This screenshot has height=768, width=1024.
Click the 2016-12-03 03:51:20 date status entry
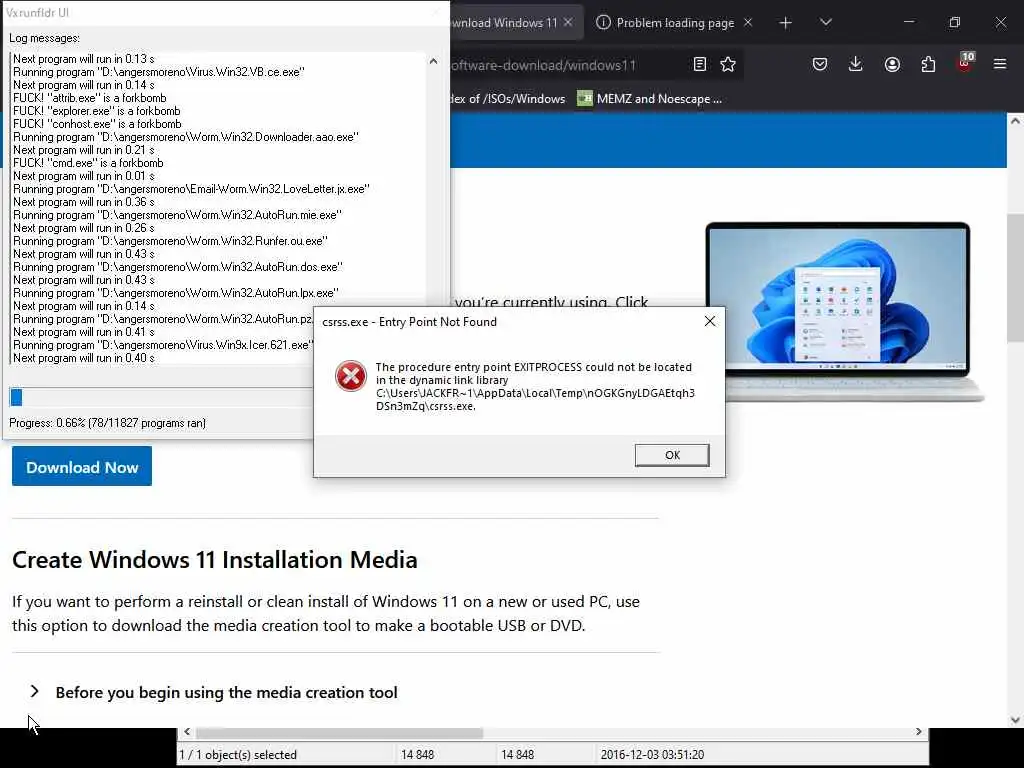coord(652,754)
